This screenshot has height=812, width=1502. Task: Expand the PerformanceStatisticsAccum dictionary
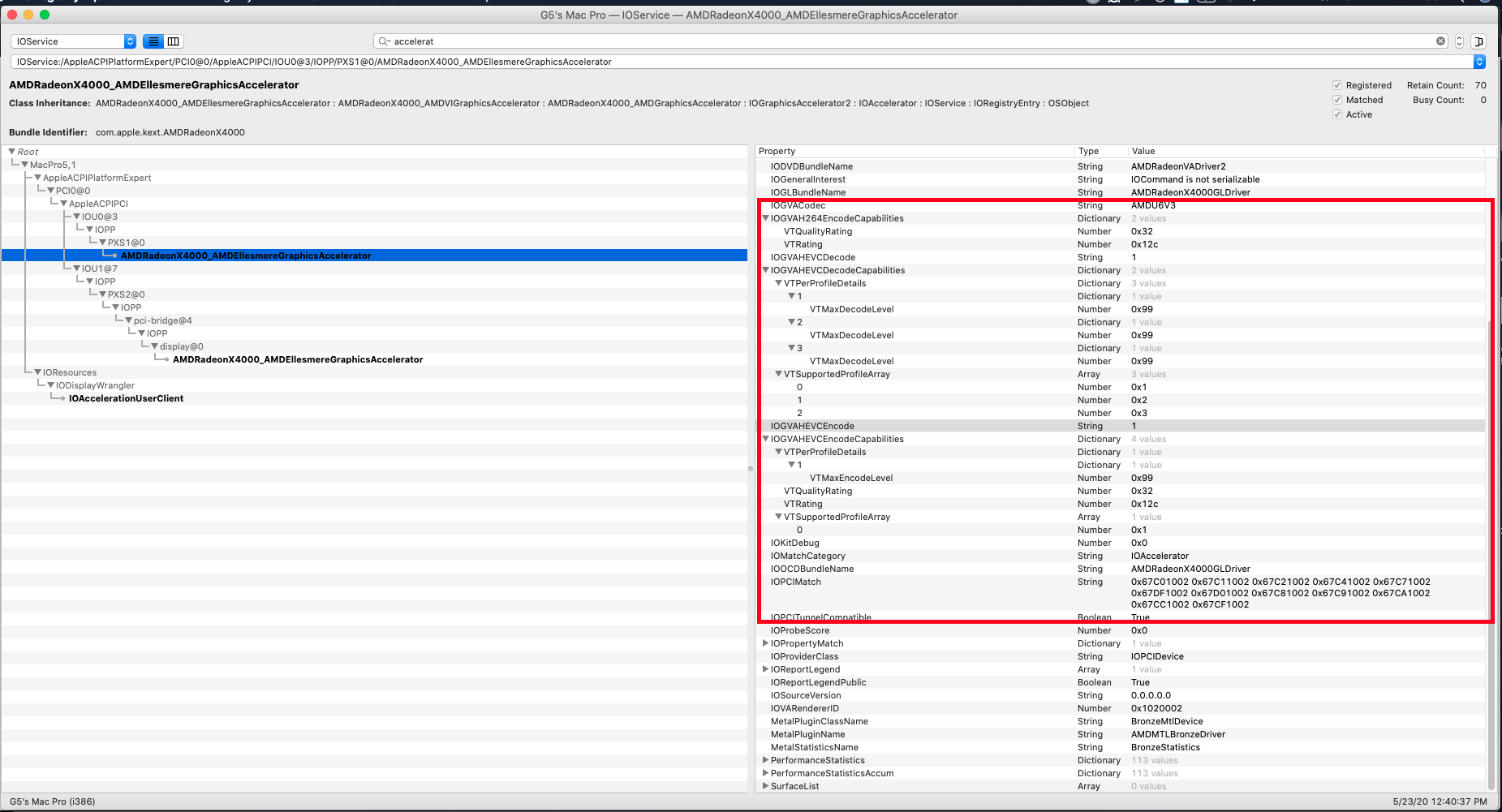pos(765,773)
